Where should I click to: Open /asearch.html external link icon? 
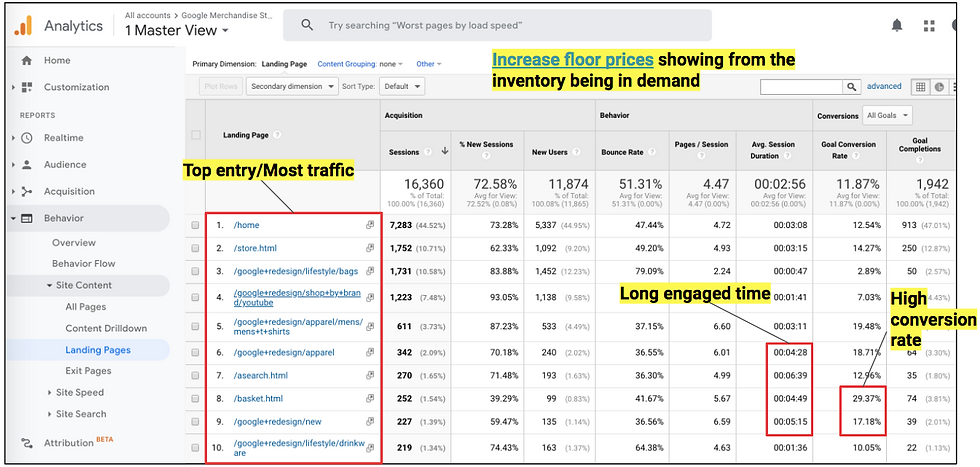point(370,375)
